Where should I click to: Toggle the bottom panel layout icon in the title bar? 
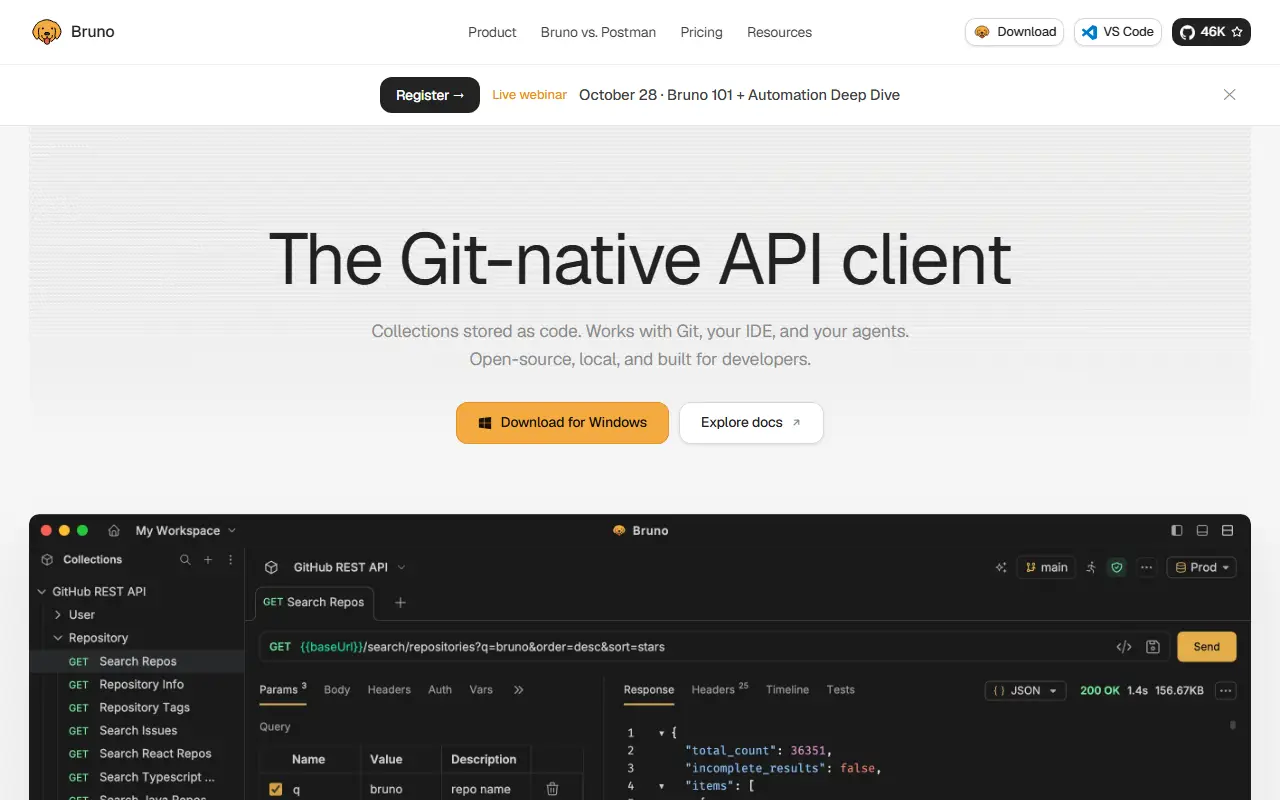pyautogui.click(x=1203, y=531)
